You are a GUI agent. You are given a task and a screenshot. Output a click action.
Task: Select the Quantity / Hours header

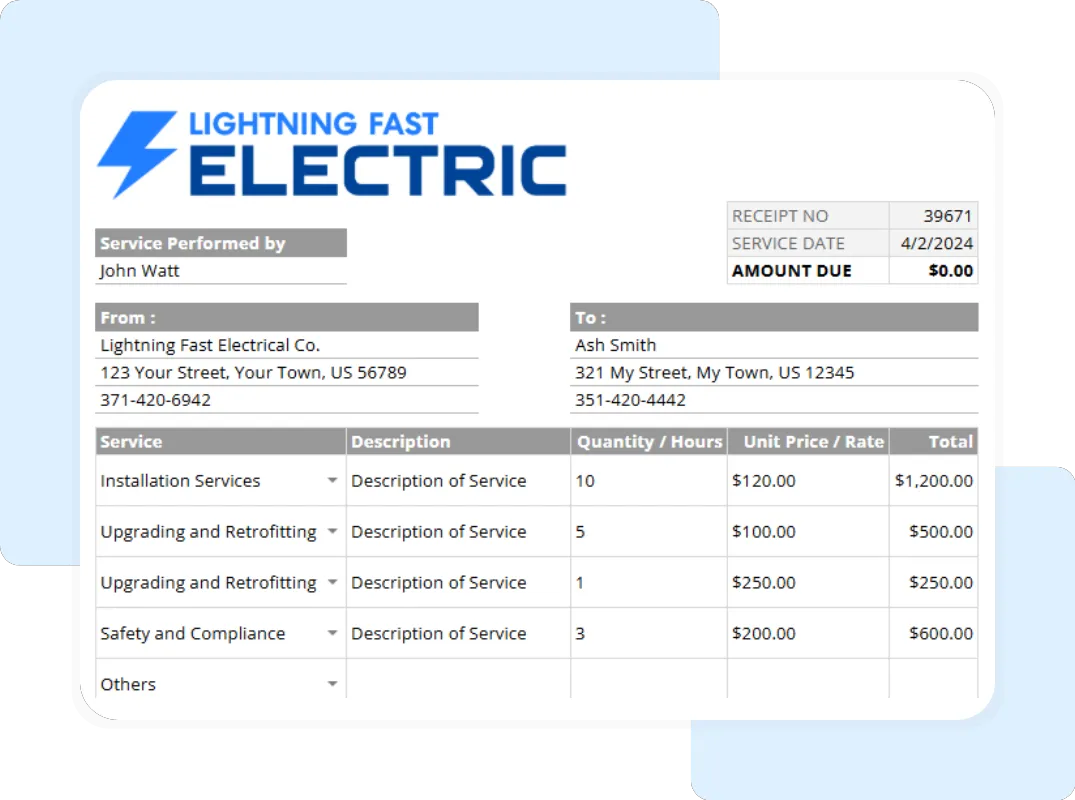(x=648, y=441)
